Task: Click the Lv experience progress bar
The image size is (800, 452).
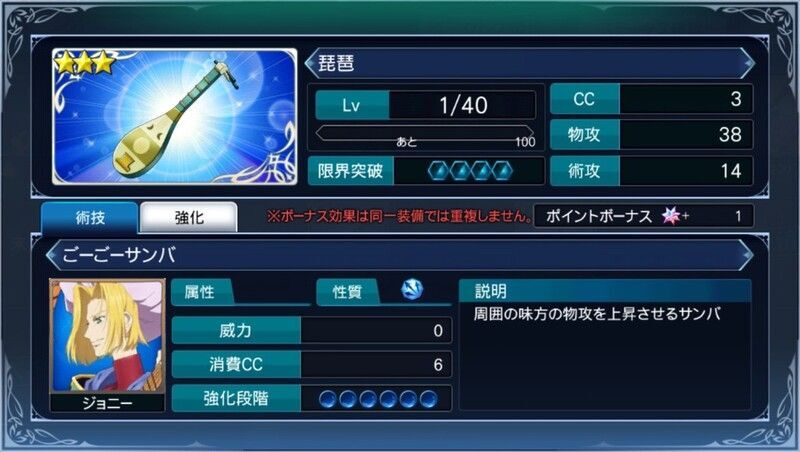Action: point(424,134)
